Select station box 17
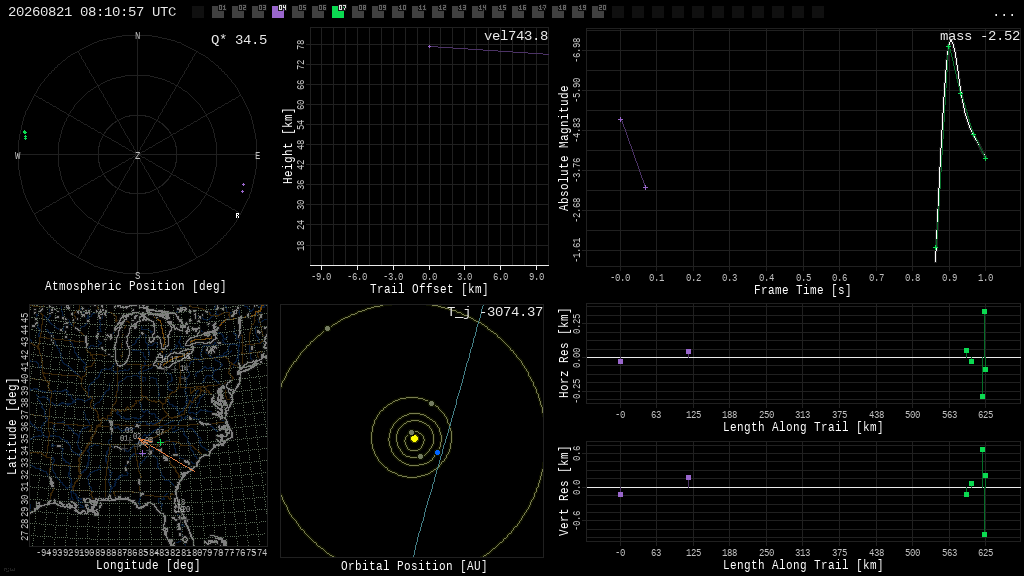Viewport: 1024px width, 576px height. [x=539, y=12]
